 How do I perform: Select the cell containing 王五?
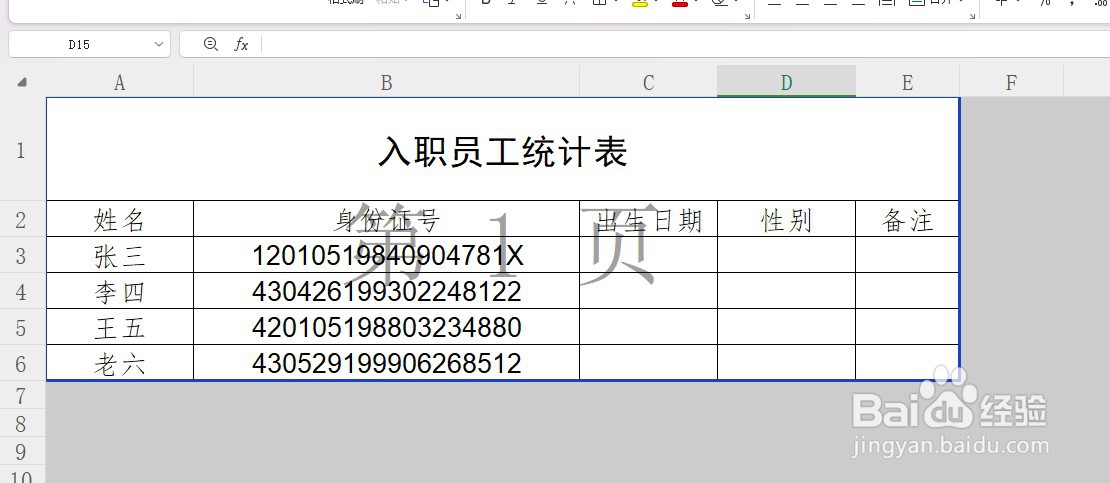pos(120,328)
